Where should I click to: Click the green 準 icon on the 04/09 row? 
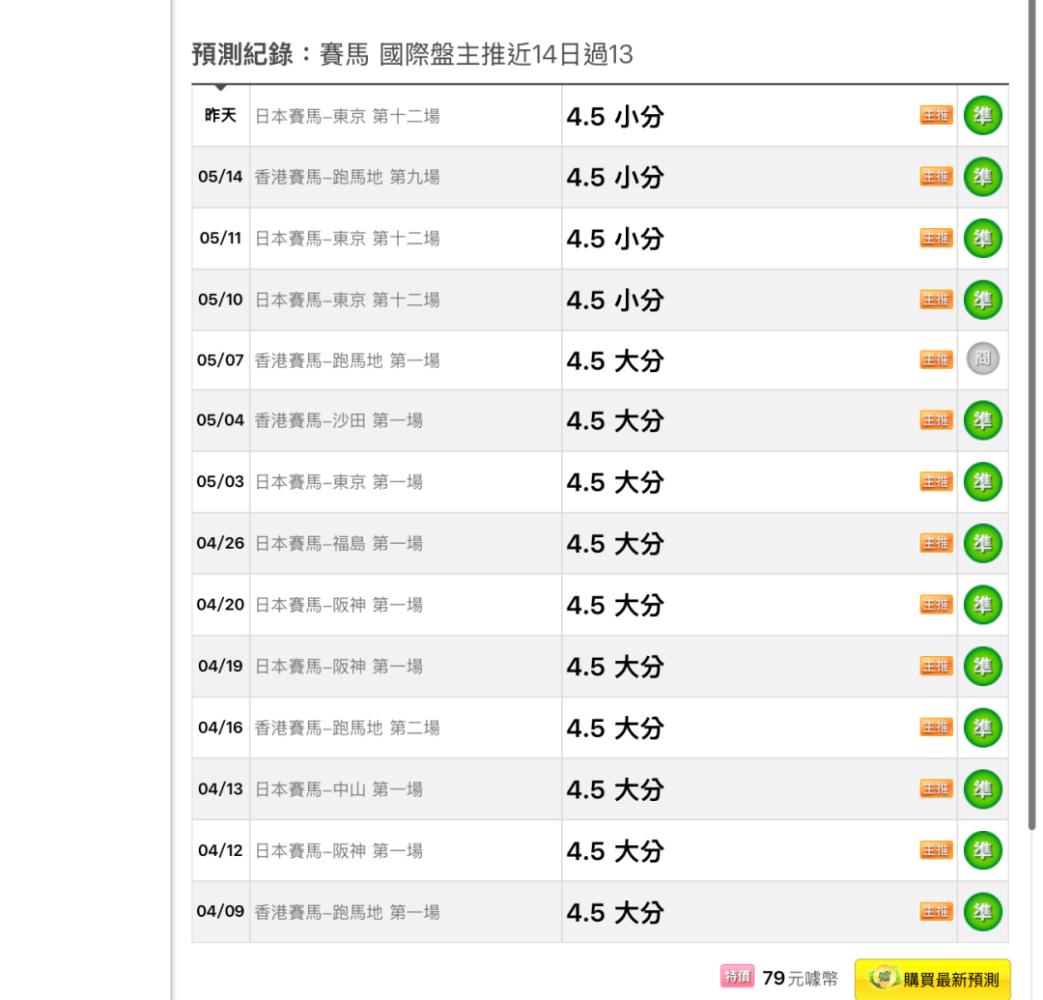(982, 911)
